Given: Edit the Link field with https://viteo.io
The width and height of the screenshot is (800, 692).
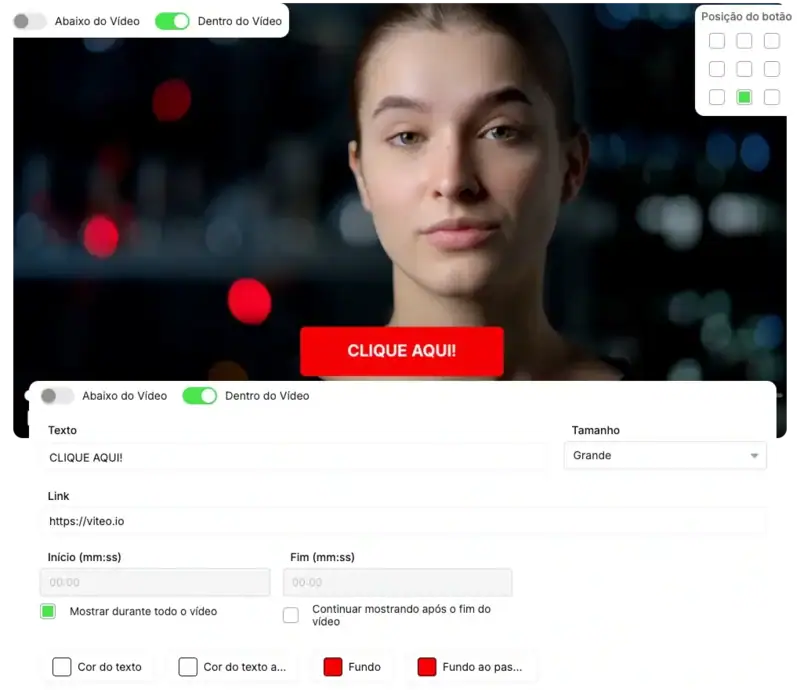Looking at the screenshot, I should (x=403, y=521).
